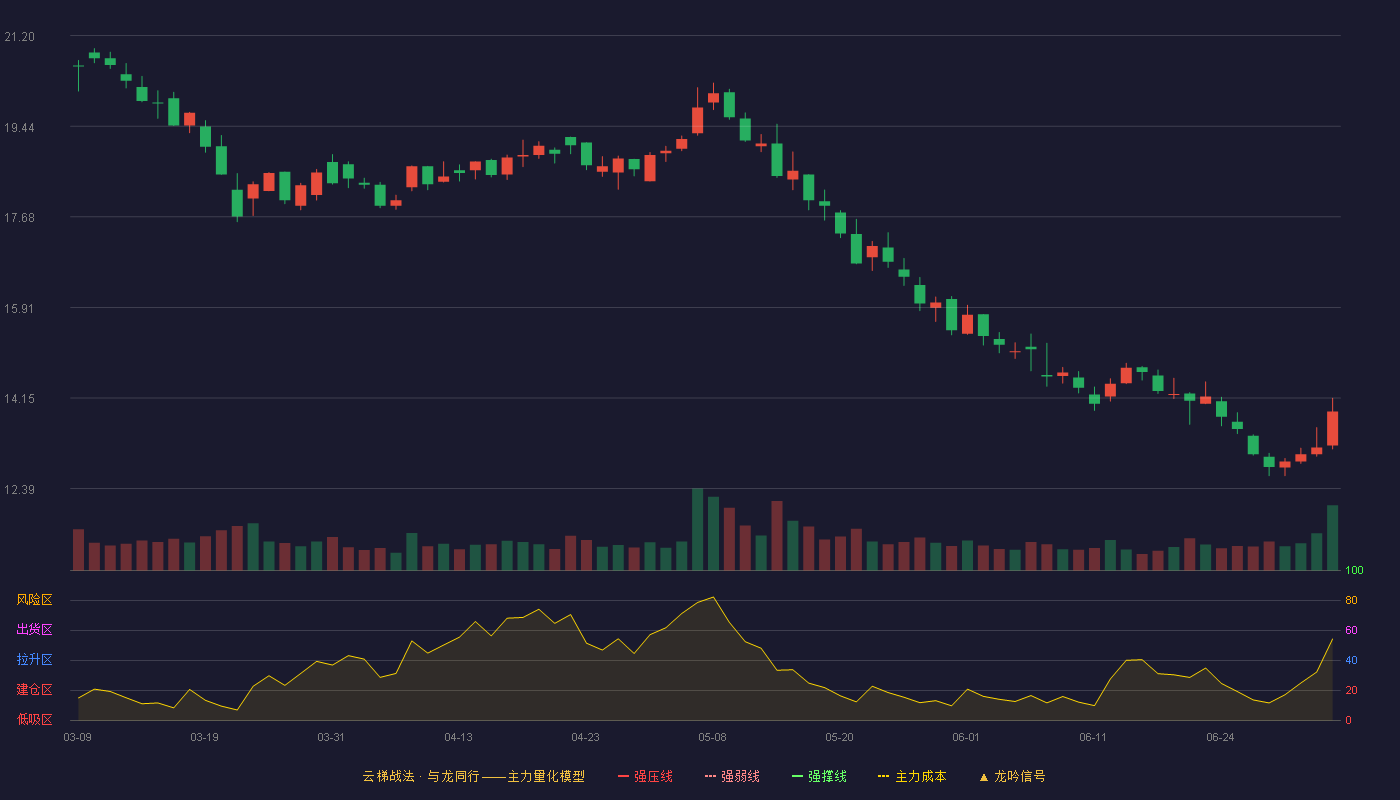Image resolution: width=1400 pixels, height=800 pixels.
Task: Click the 14.15 price axis label
Action: tap(19, 399)
